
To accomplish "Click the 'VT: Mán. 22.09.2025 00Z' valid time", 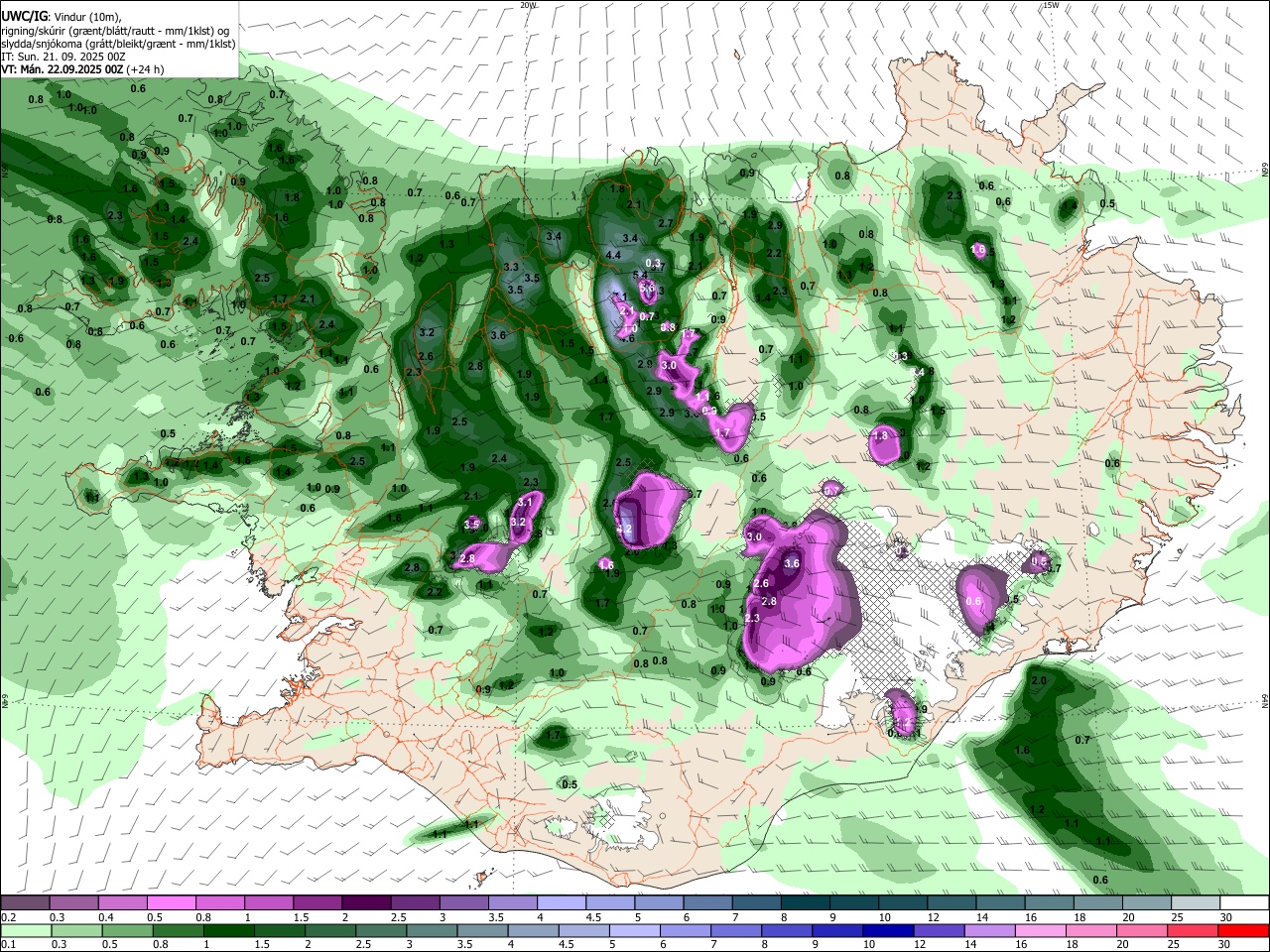I will [63, 69].
